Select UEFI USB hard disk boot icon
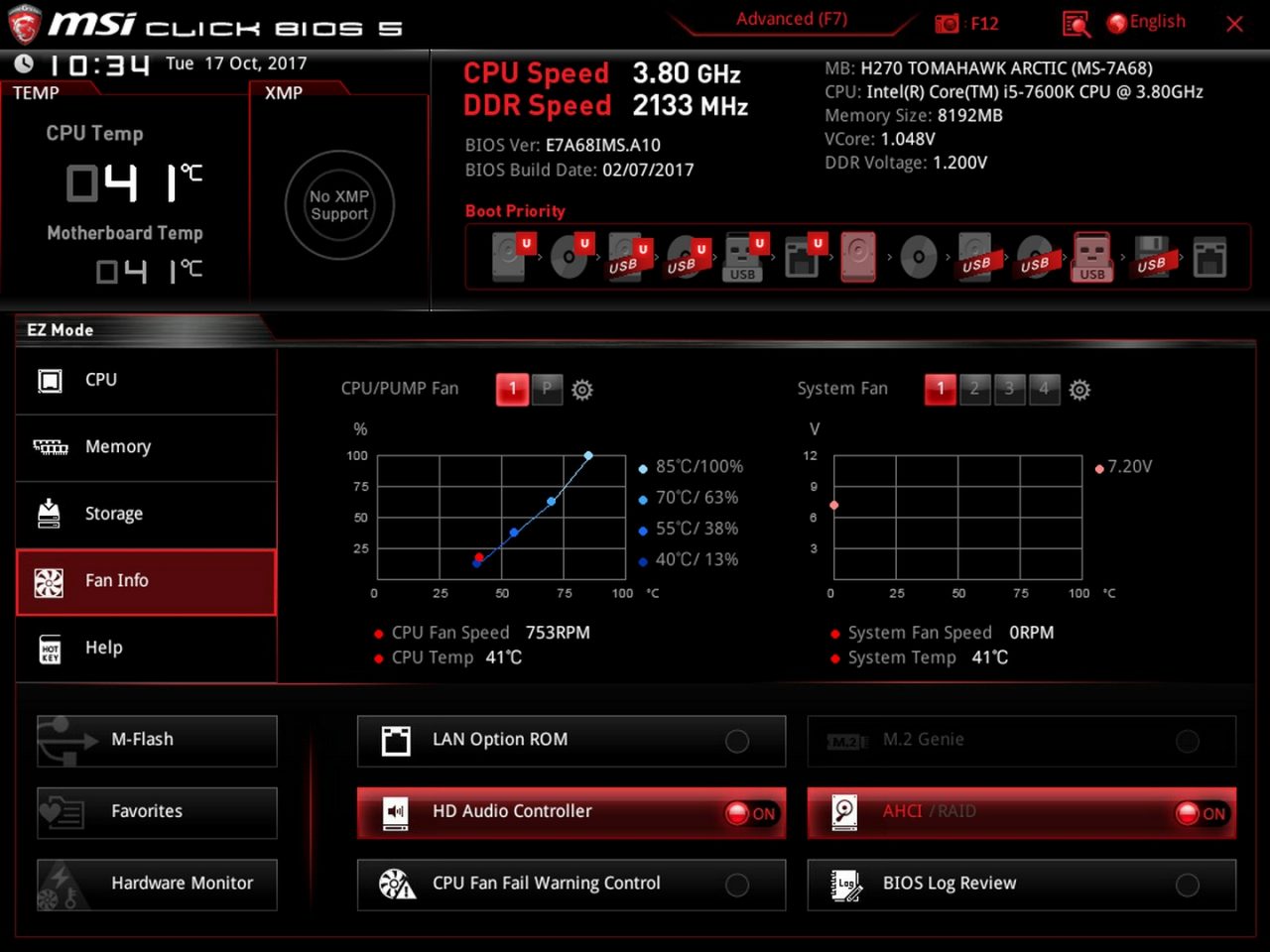Screen dimensions: 1270x952 tap(629, 257)
